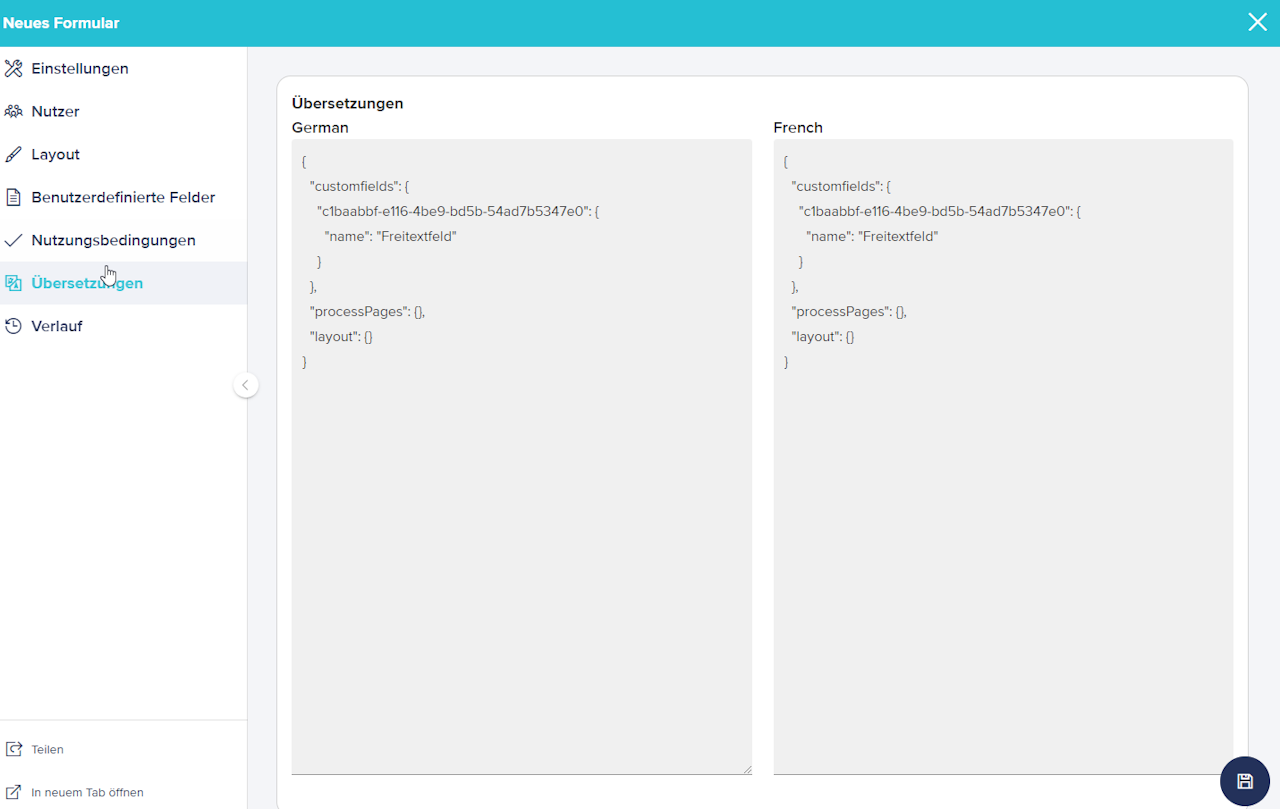Click the Neues Formular title
The image size is (1280, 809).
click(x=61, y=23)
